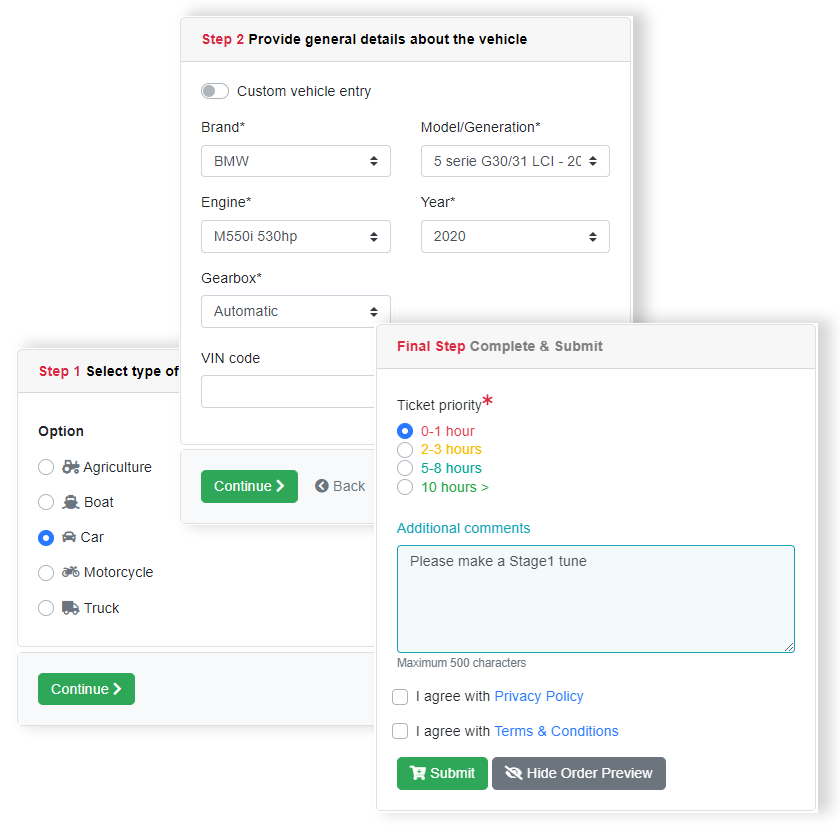Click the truck icon beside Truck
This screenshot has height=840, width=840.
[x=70, y=608]
